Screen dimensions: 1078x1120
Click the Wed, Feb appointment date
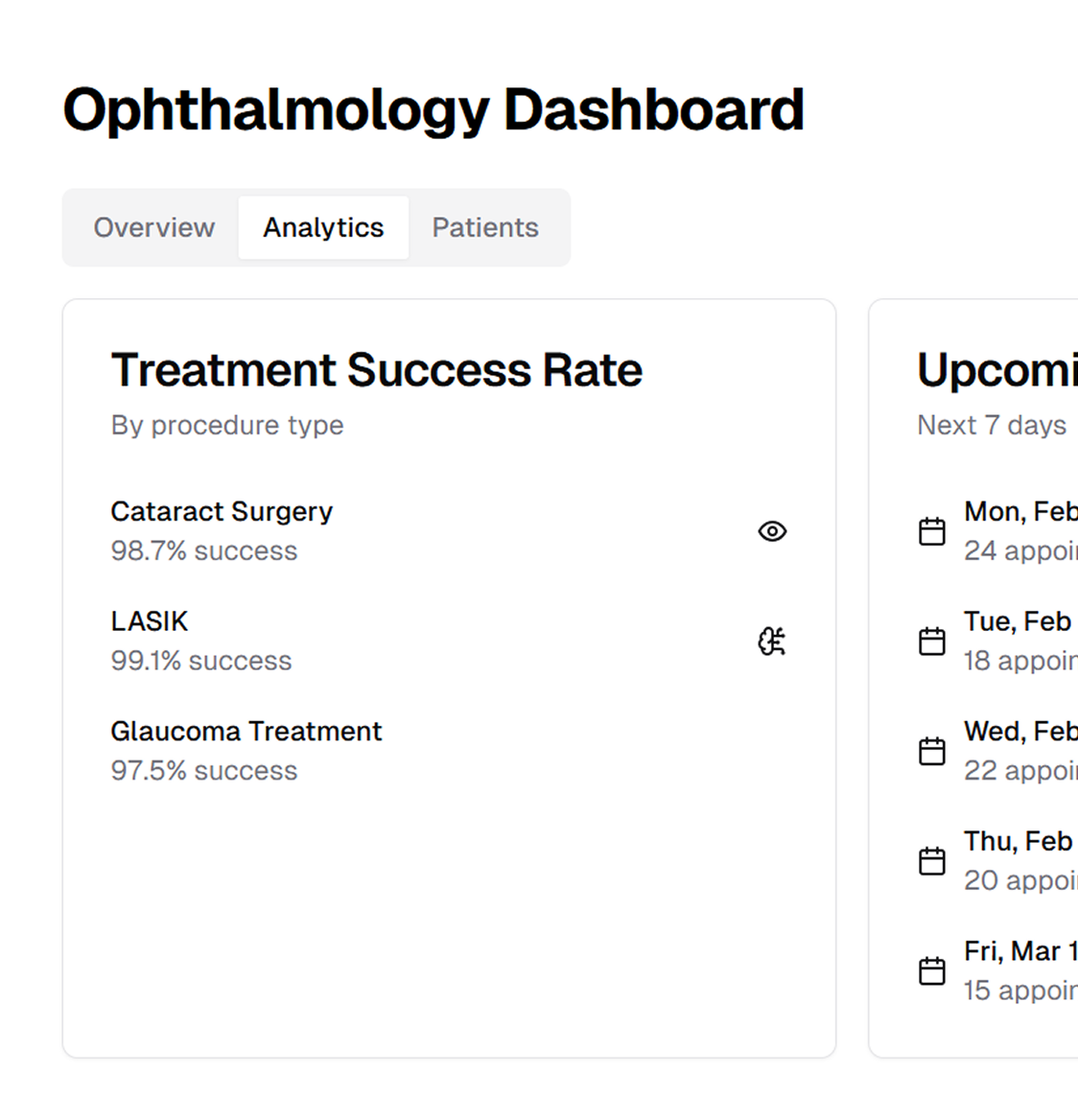pyautogui.click(x=1019, y=732)
